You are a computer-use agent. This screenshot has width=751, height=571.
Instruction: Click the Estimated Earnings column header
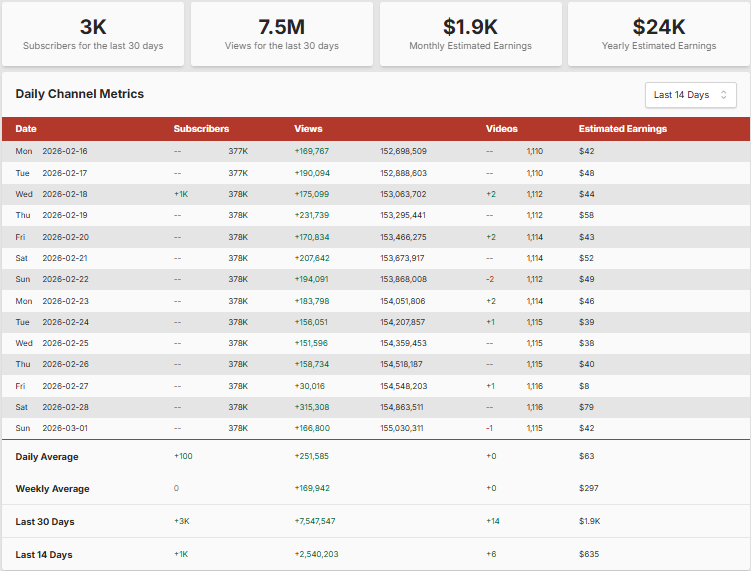click(622, 129)
